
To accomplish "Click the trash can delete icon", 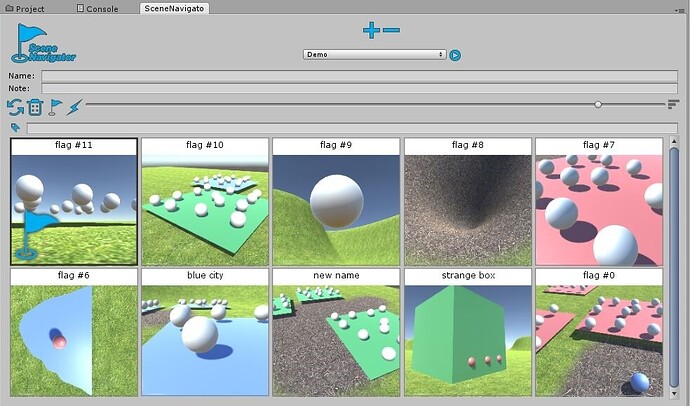I will (35, 107).
